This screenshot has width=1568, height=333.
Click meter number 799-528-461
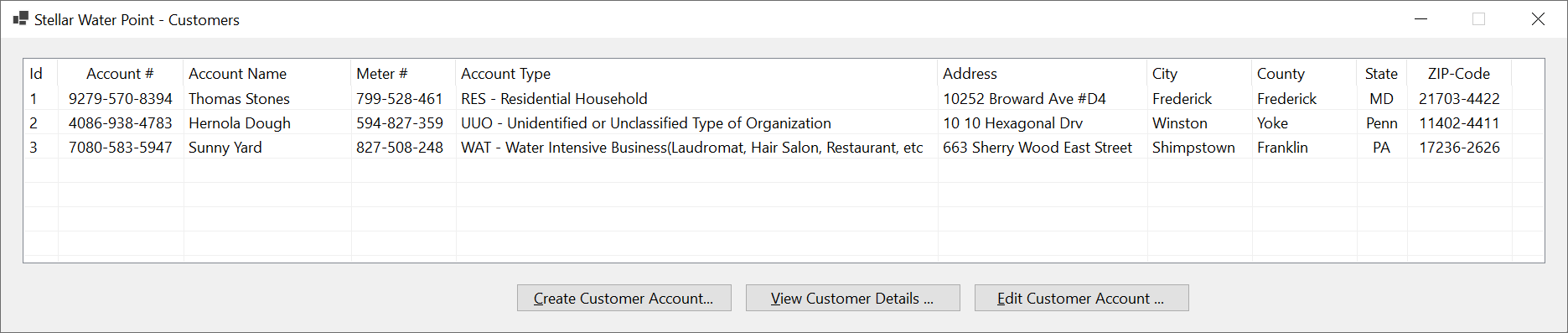pyautogui.click(x=400, y=98)
